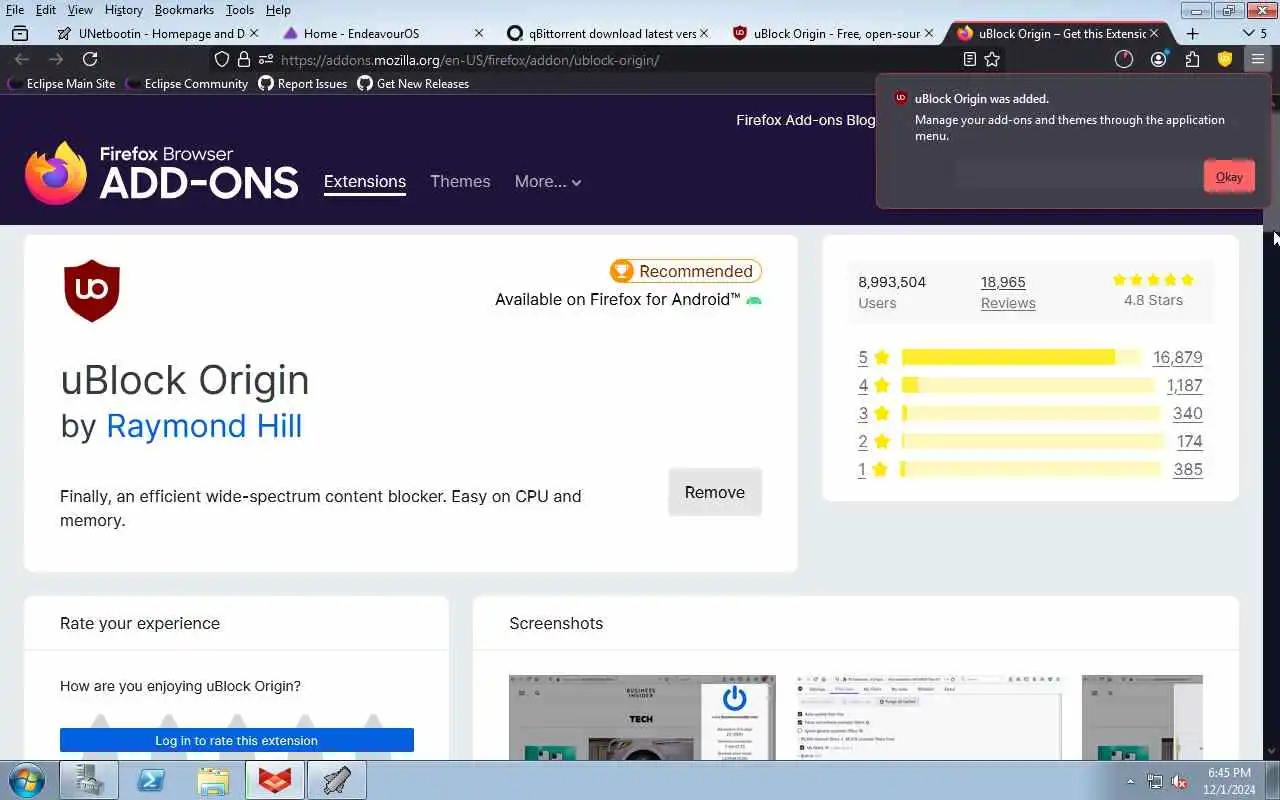Click the yellow shield extension icon

point(1225,59)
